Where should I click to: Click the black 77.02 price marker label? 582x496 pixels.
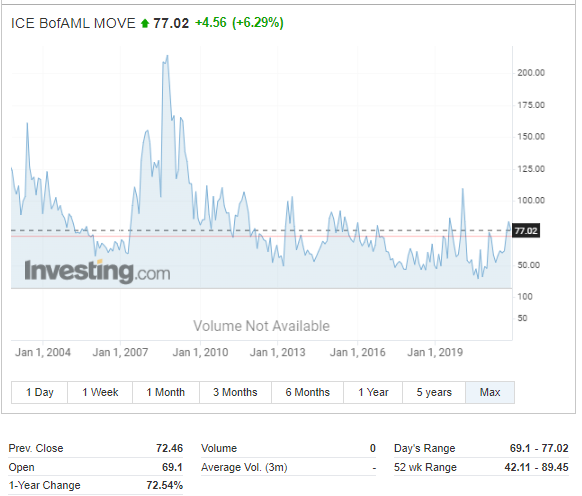click(526, 231)
